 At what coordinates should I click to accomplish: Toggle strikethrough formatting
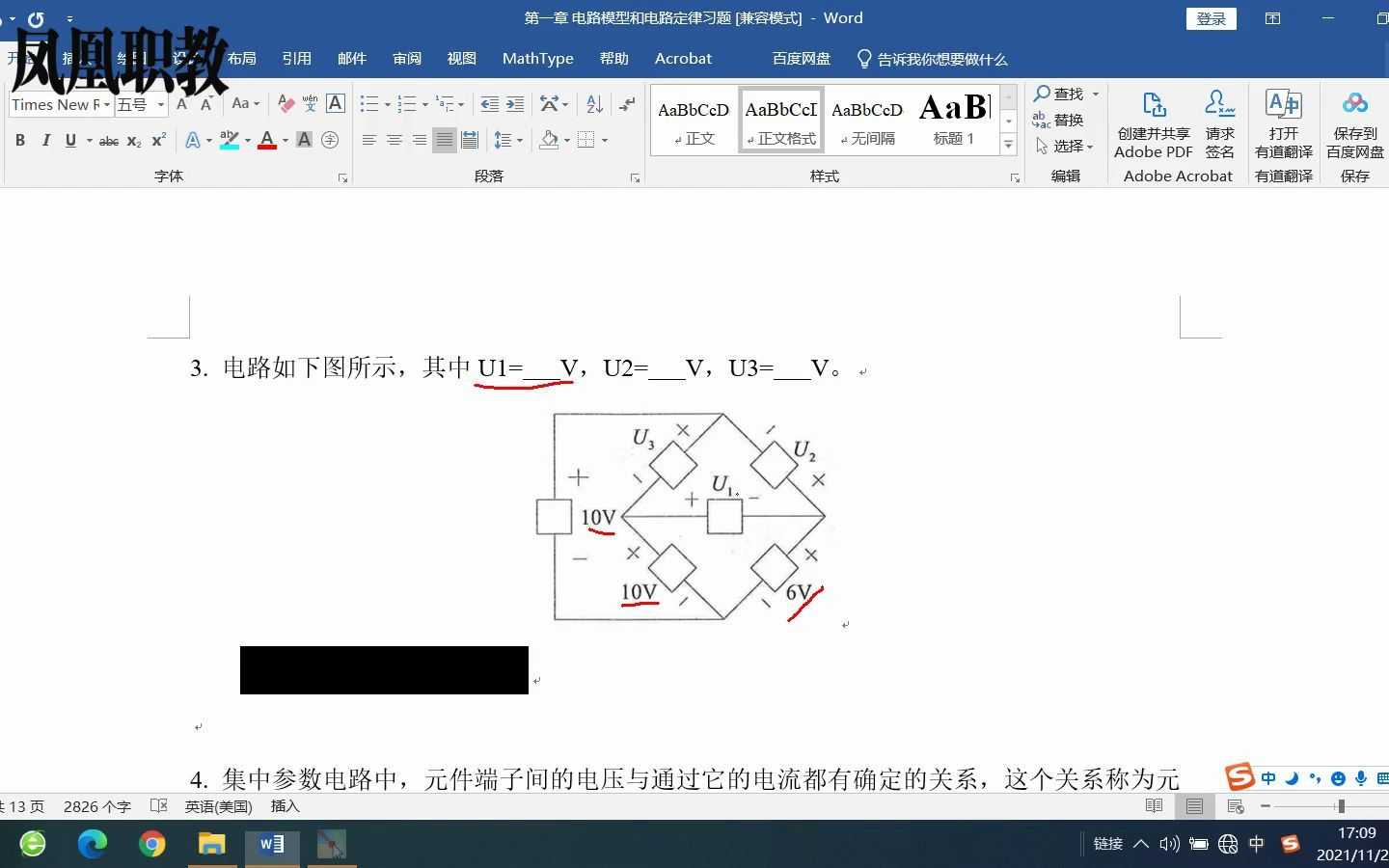(109, 141)
